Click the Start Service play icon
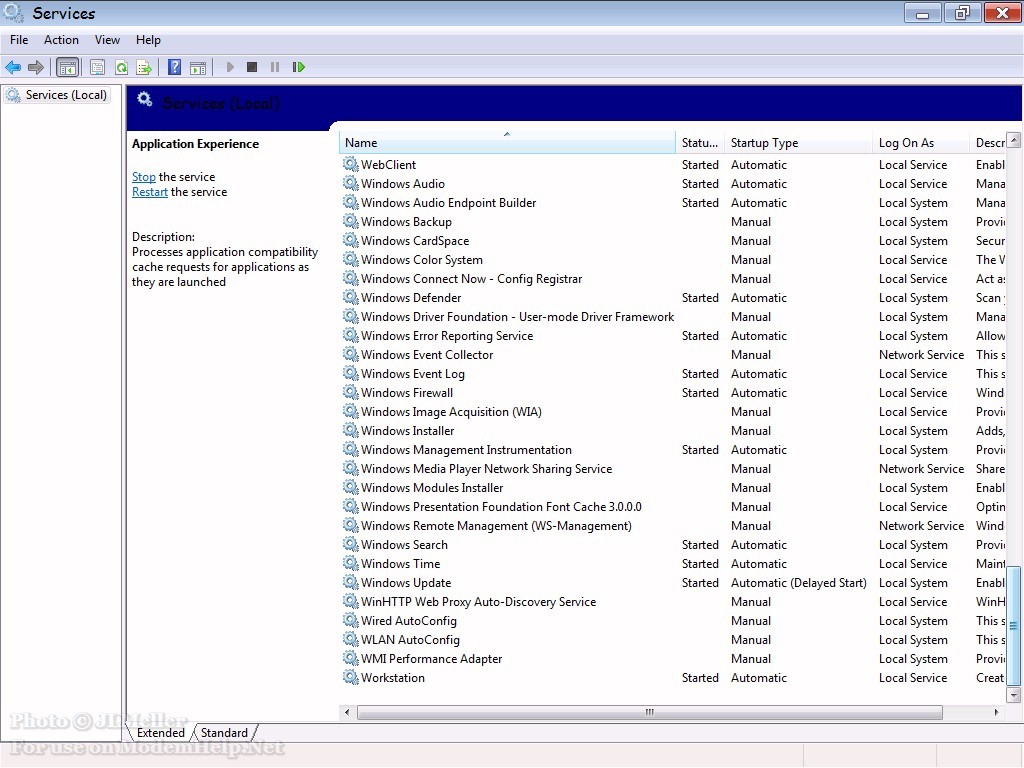 click(x=230, y=67)
